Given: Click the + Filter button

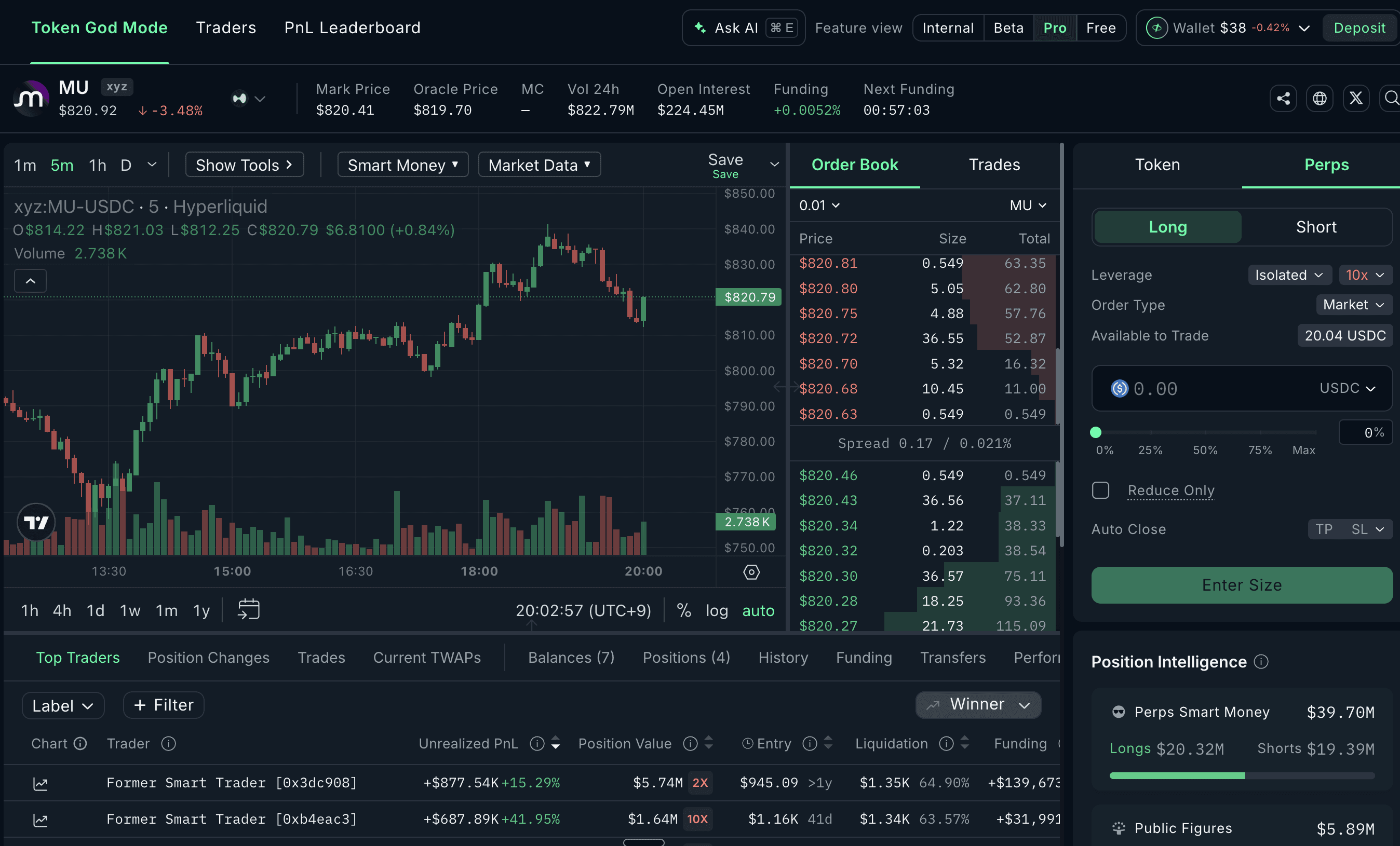Looking at the screenshot, I should pyautogui.click(x=164, y=705).
